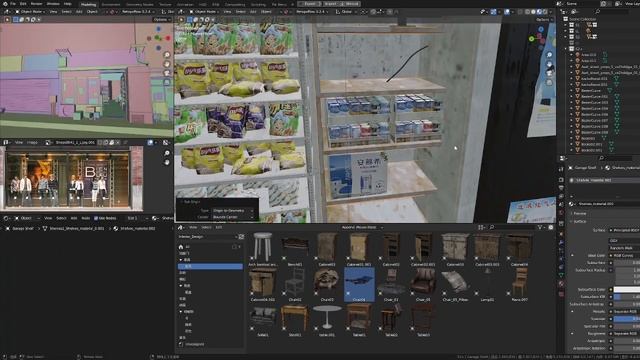Screen dimensions: 640x360
Task: Click pan hand icon in the image editor
Action: (167, 162)
